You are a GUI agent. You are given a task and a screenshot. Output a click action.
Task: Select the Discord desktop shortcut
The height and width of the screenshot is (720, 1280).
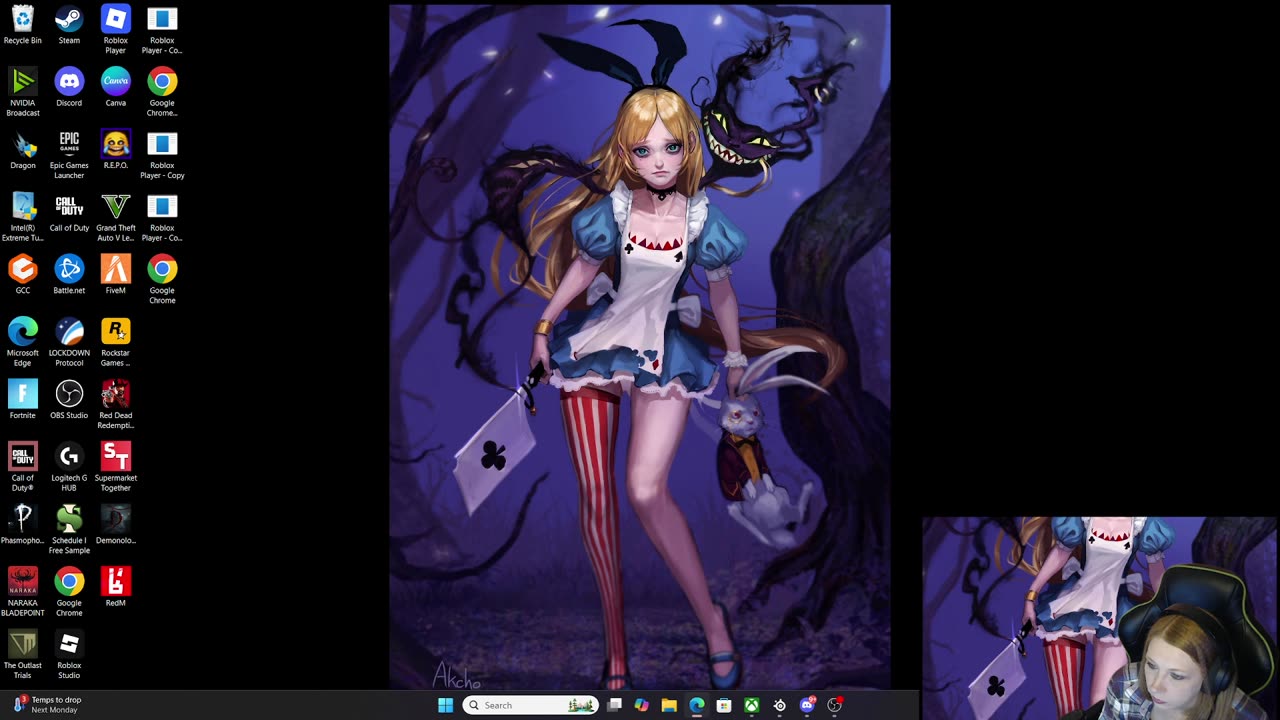click(x=69, y=88)
